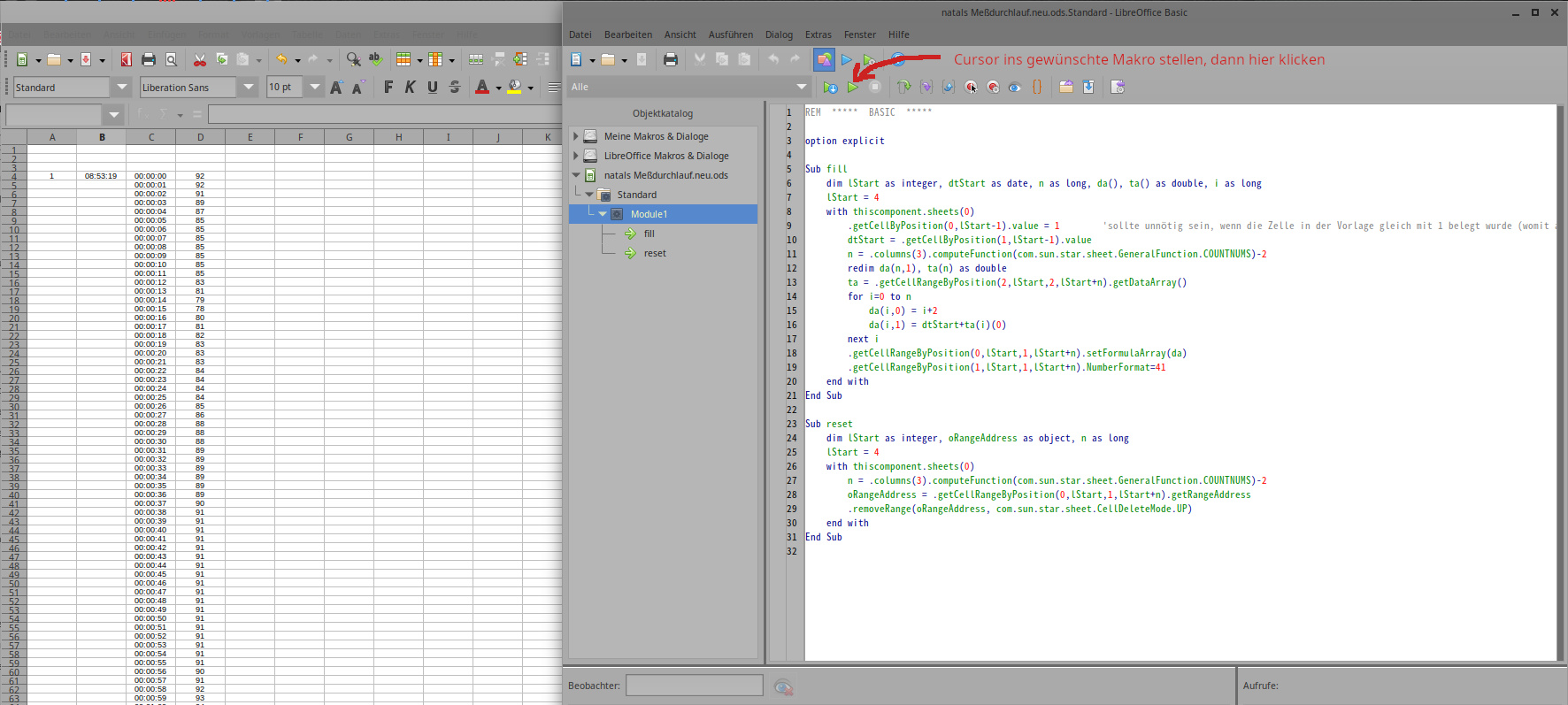Print the Basic module via printer icon
This screenshot has height=705, width=1568.
[671, 59]
